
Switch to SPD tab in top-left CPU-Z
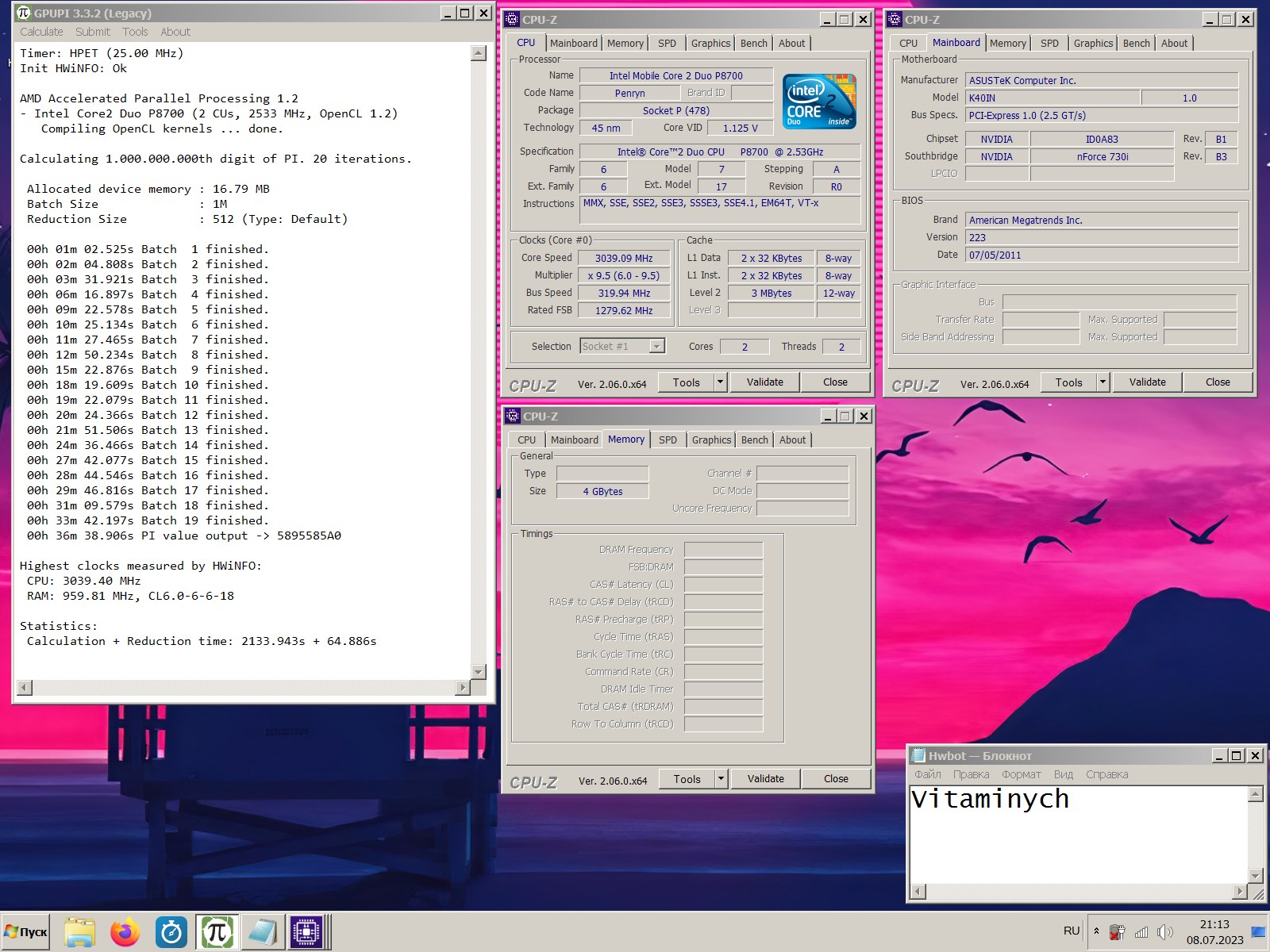pyautogui.click(x=668, y=44)
